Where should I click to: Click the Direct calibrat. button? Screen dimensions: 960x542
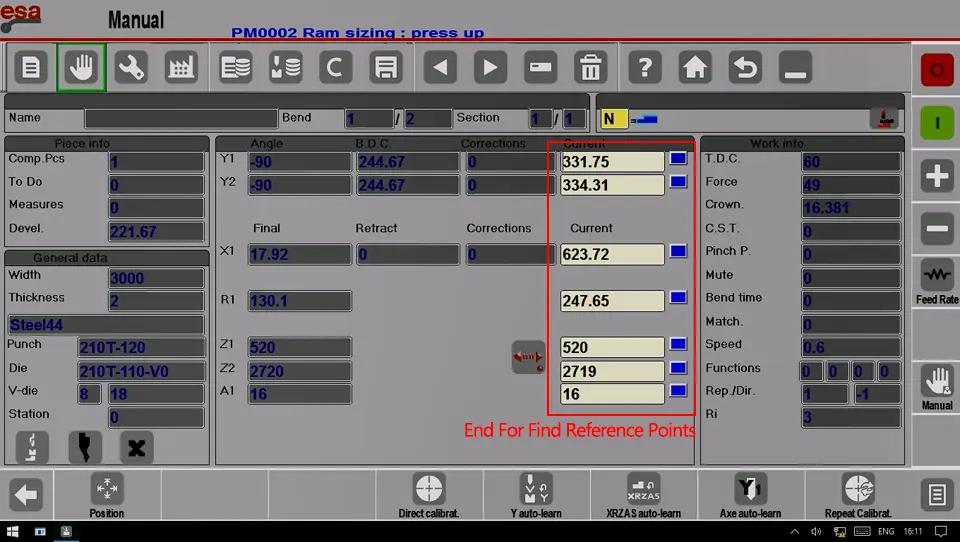point(429,495)
